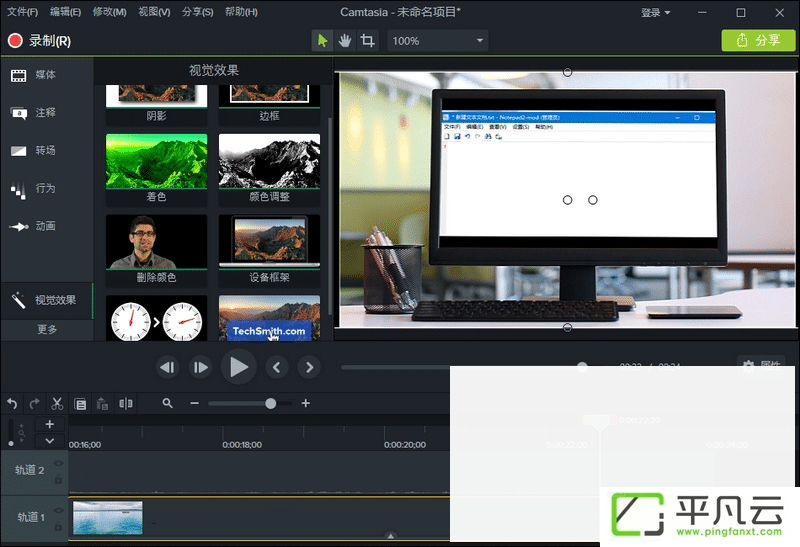
Task: Select the Track 1 label
Action: (x=31, y=517)
